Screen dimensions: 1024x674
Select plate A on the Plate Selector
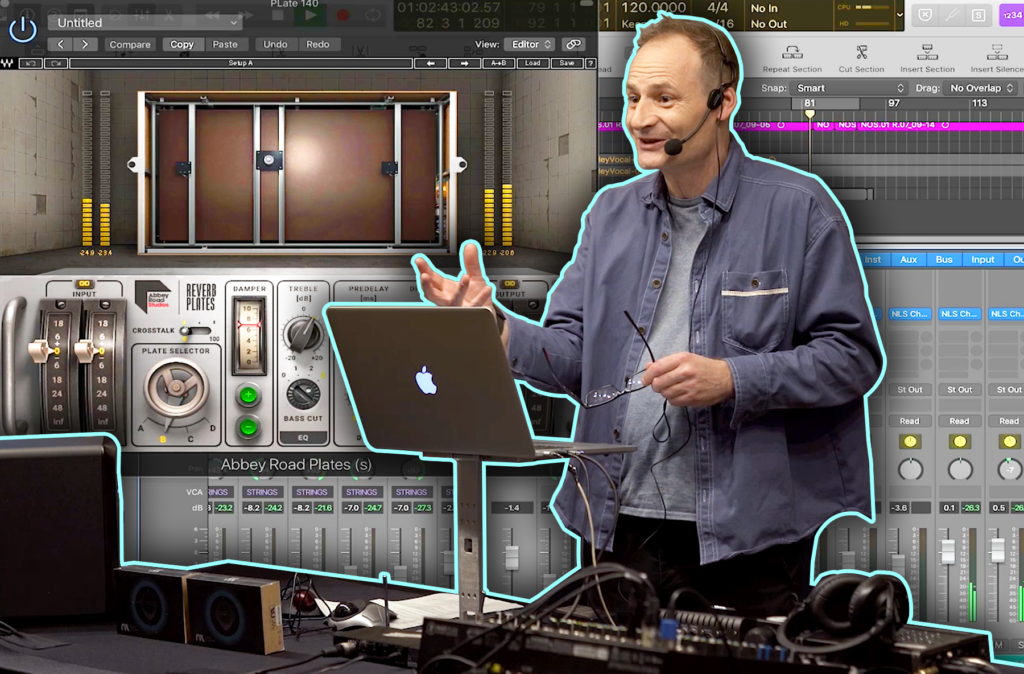click(x=140, y=428)
